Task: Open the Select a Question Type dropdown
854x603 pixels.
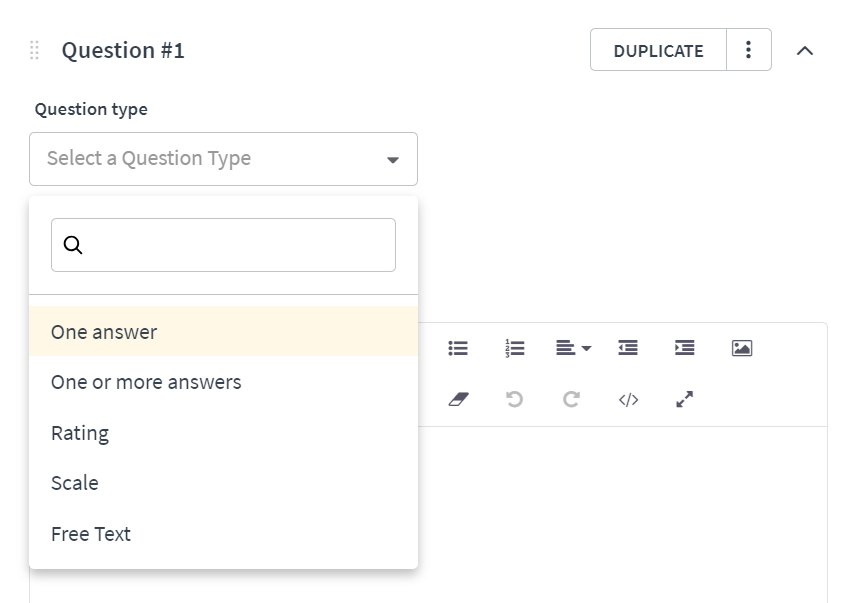Action: 223,159
